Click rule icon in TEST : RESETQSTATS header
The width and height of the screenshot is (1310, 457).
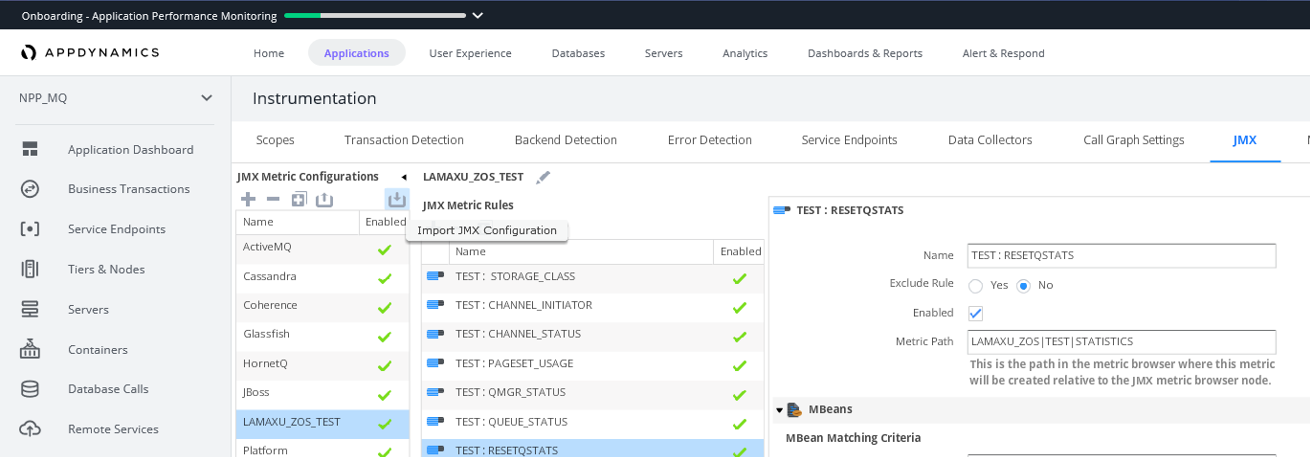click(x=782, y=210)
